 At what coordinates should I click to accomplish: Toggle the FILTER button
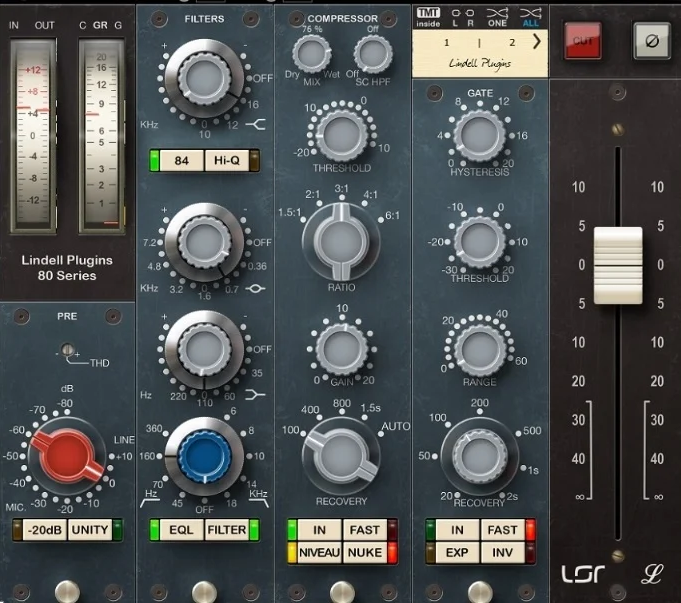click(226, 530)
